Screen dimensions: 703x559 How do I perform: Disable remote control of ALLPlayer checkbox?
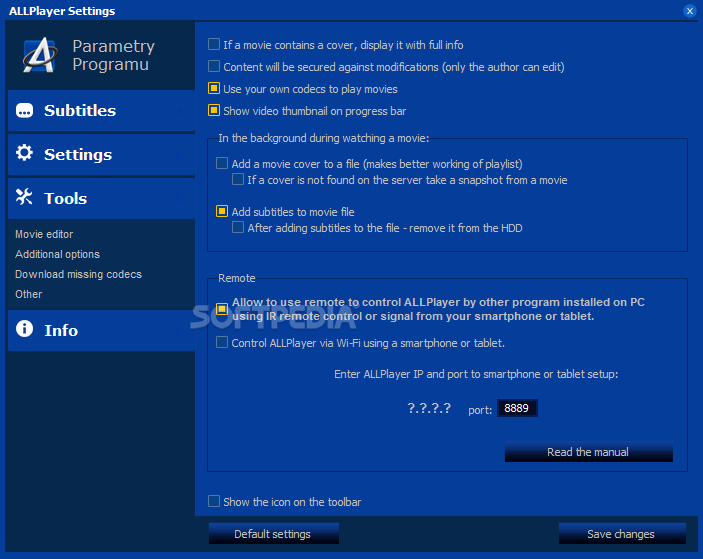222,309
